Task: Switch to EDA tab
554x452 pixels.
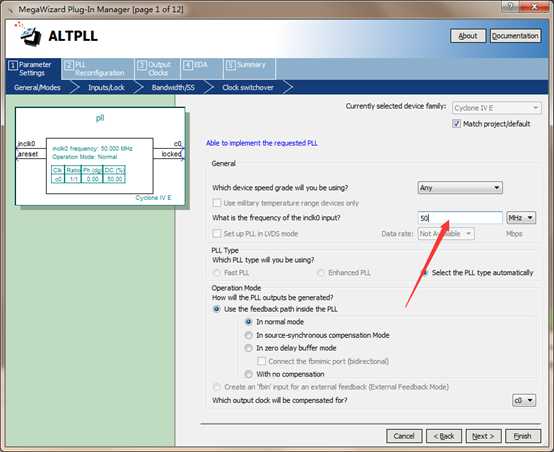Action: pos(201,69)
